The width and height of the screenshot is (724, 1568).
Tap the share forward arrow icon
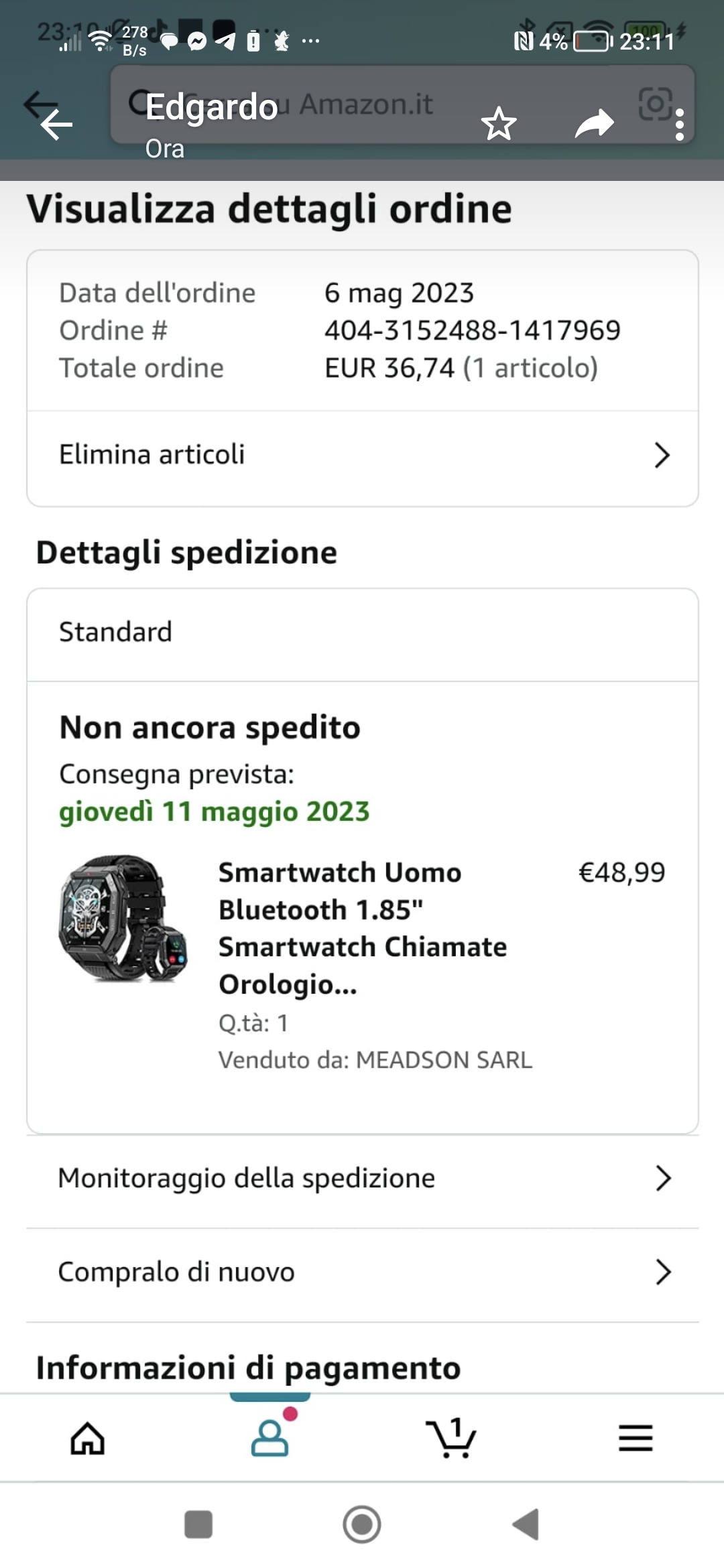click(x=594, y=124)
